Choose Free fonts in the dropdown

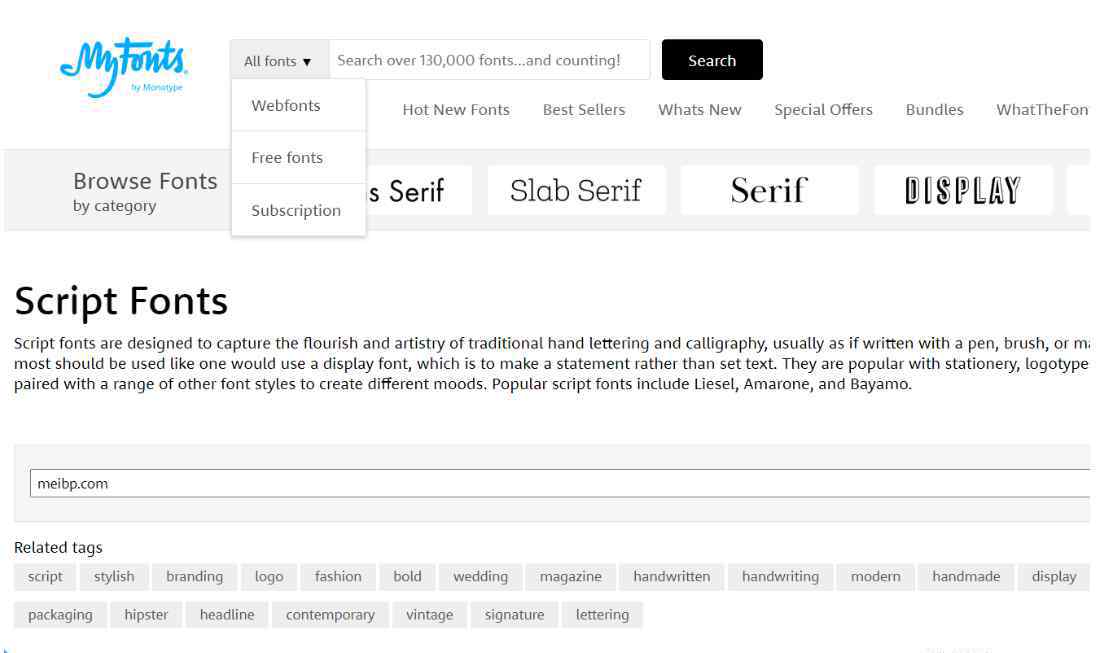pyautogui.click(x=287, y=158)
